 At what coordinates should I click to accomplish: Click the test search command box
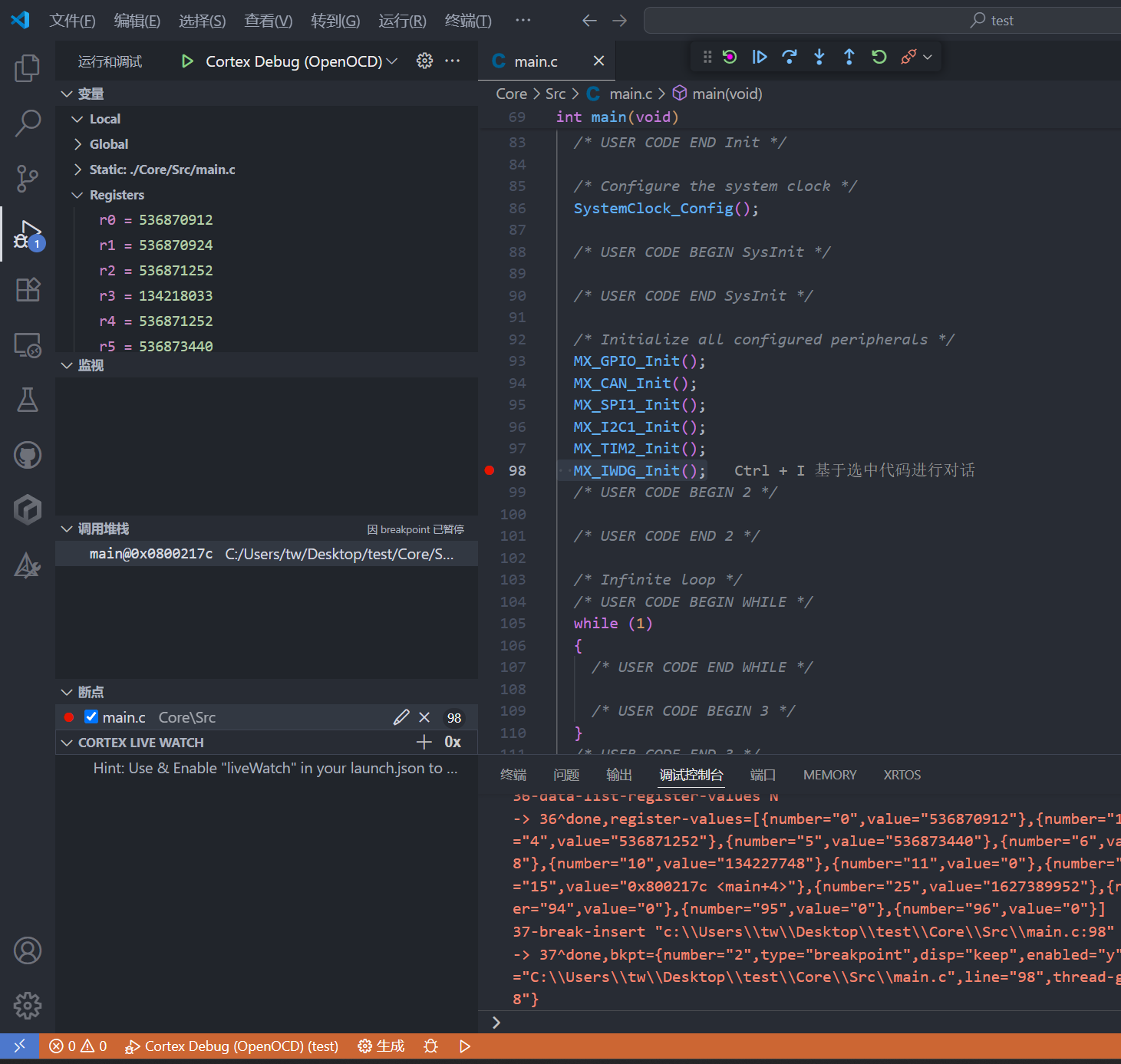click(x=882, y=21)
